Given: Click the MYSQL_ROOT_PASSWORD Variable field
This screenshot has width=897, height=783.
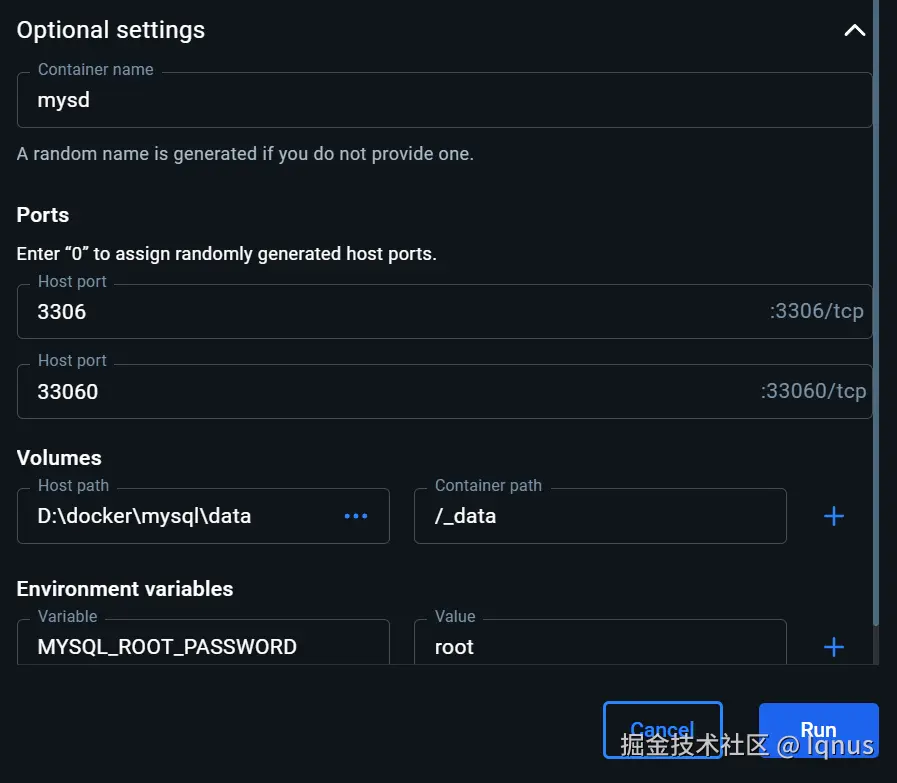Looking at the screenshot, I should pyautogui.click(x=200, y=647).
